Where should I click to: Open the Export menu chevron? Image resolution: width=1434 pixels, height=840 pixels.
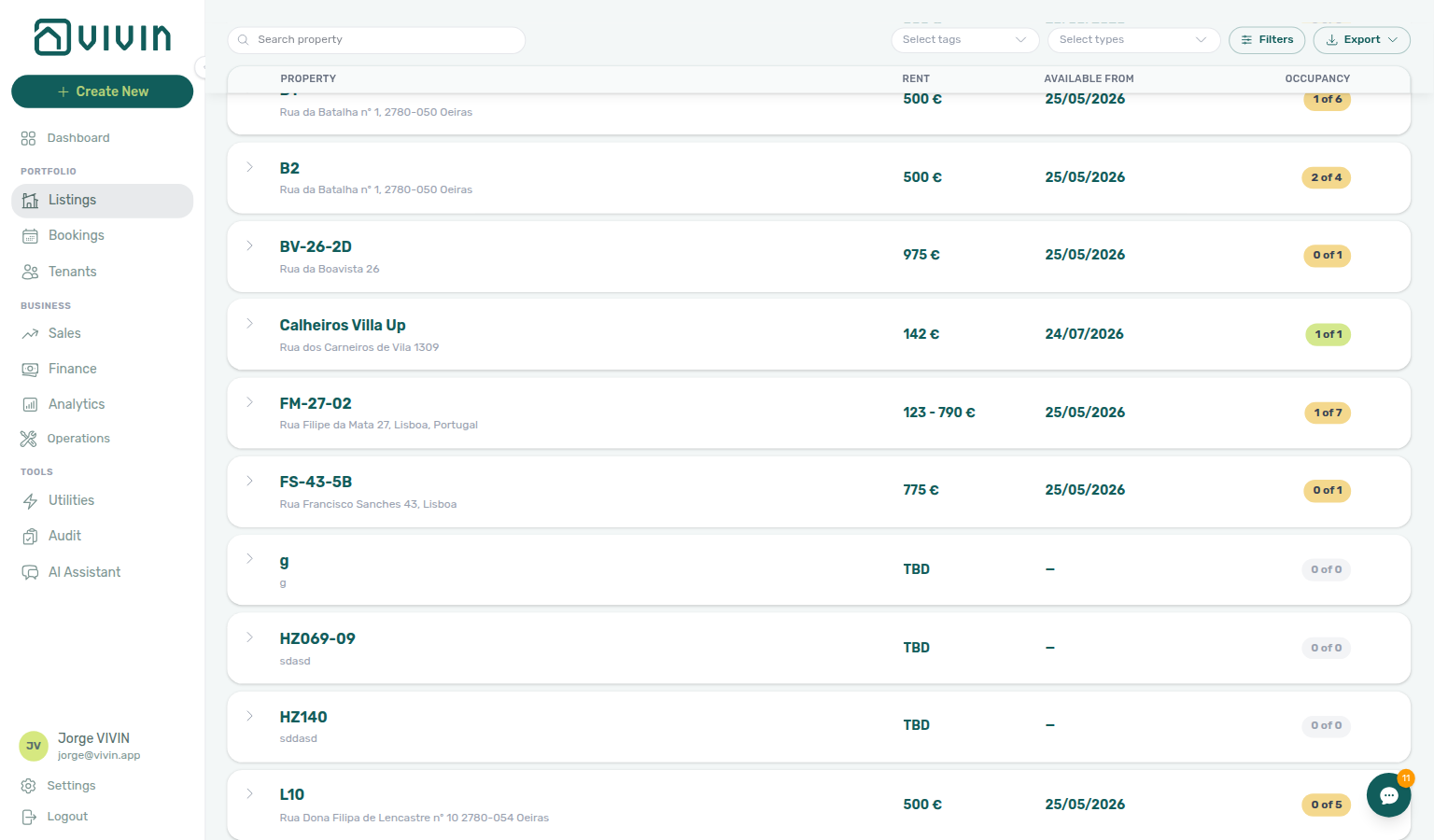tap(1393, 40)
